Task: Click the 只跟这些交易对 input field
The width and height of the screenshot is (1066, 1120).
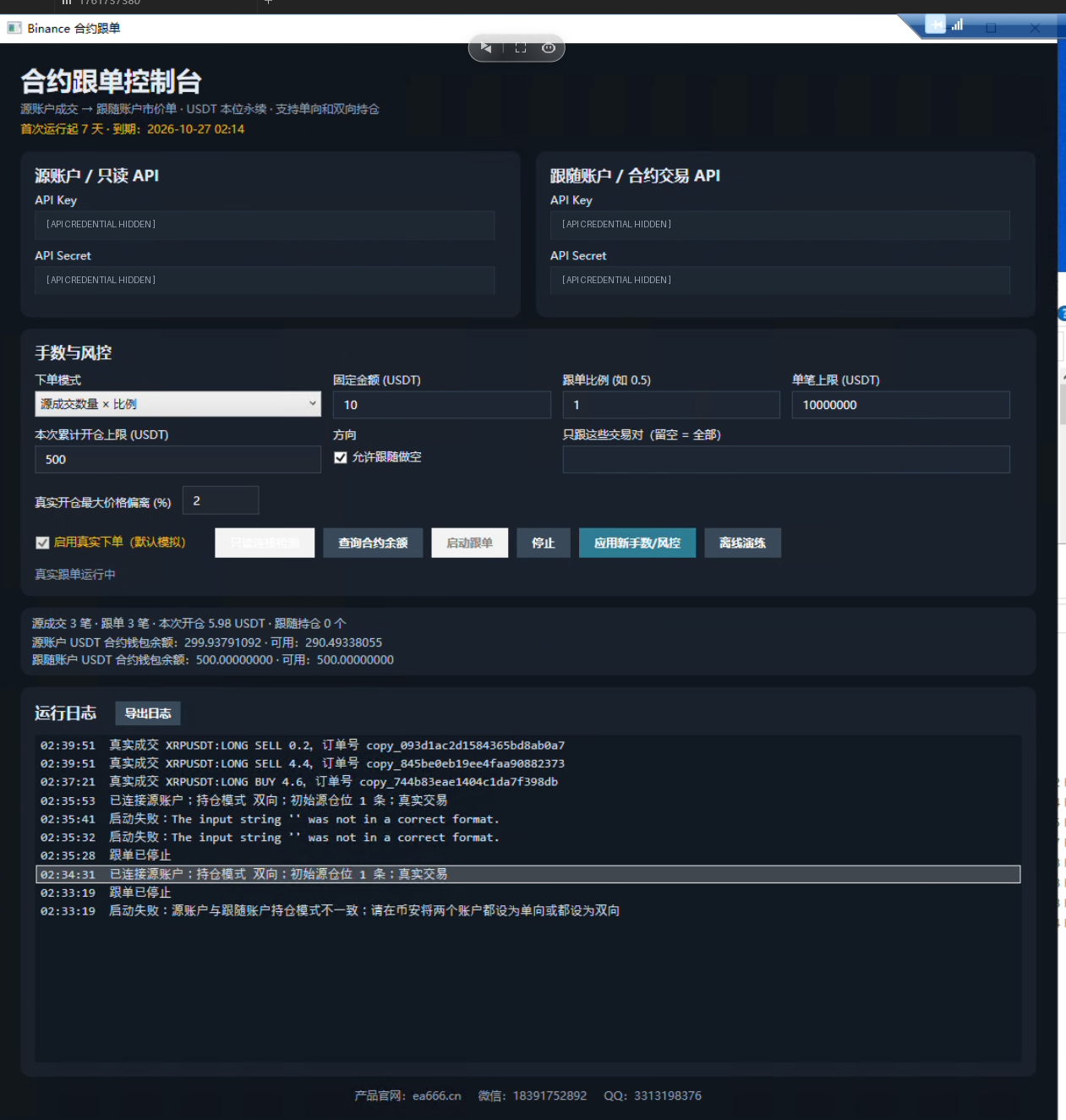Action: tap(786, 459)
